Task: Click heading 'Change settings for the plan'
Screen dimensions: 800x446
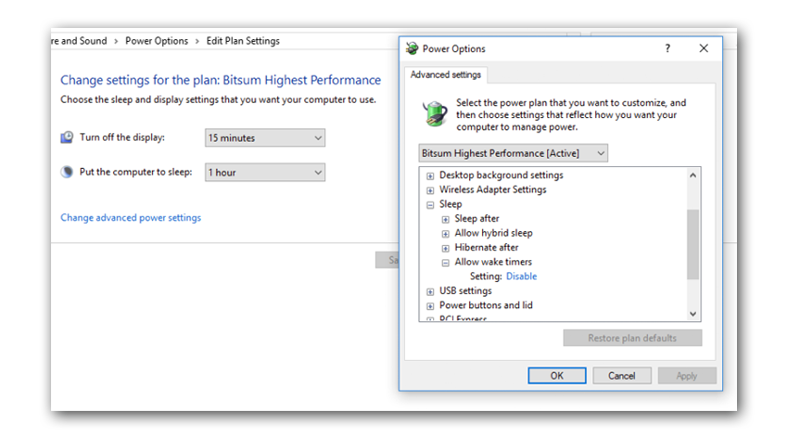Action: [220, 80]
